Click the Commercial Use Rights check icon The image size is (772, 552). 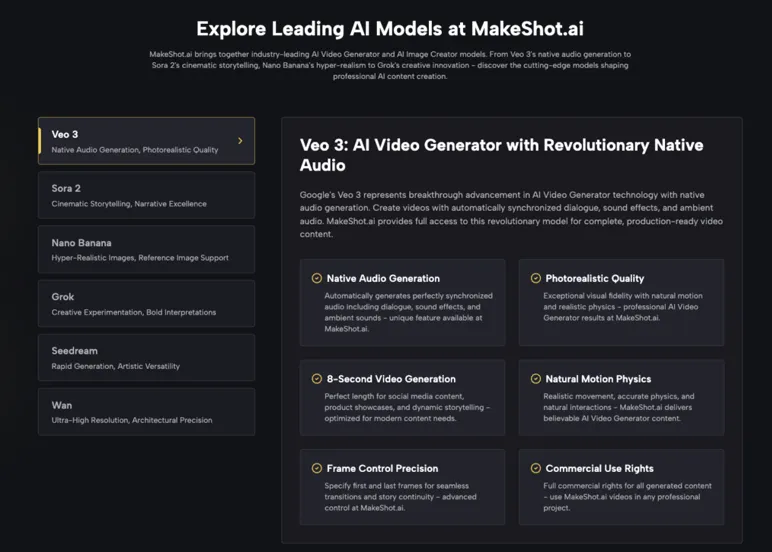536,468
